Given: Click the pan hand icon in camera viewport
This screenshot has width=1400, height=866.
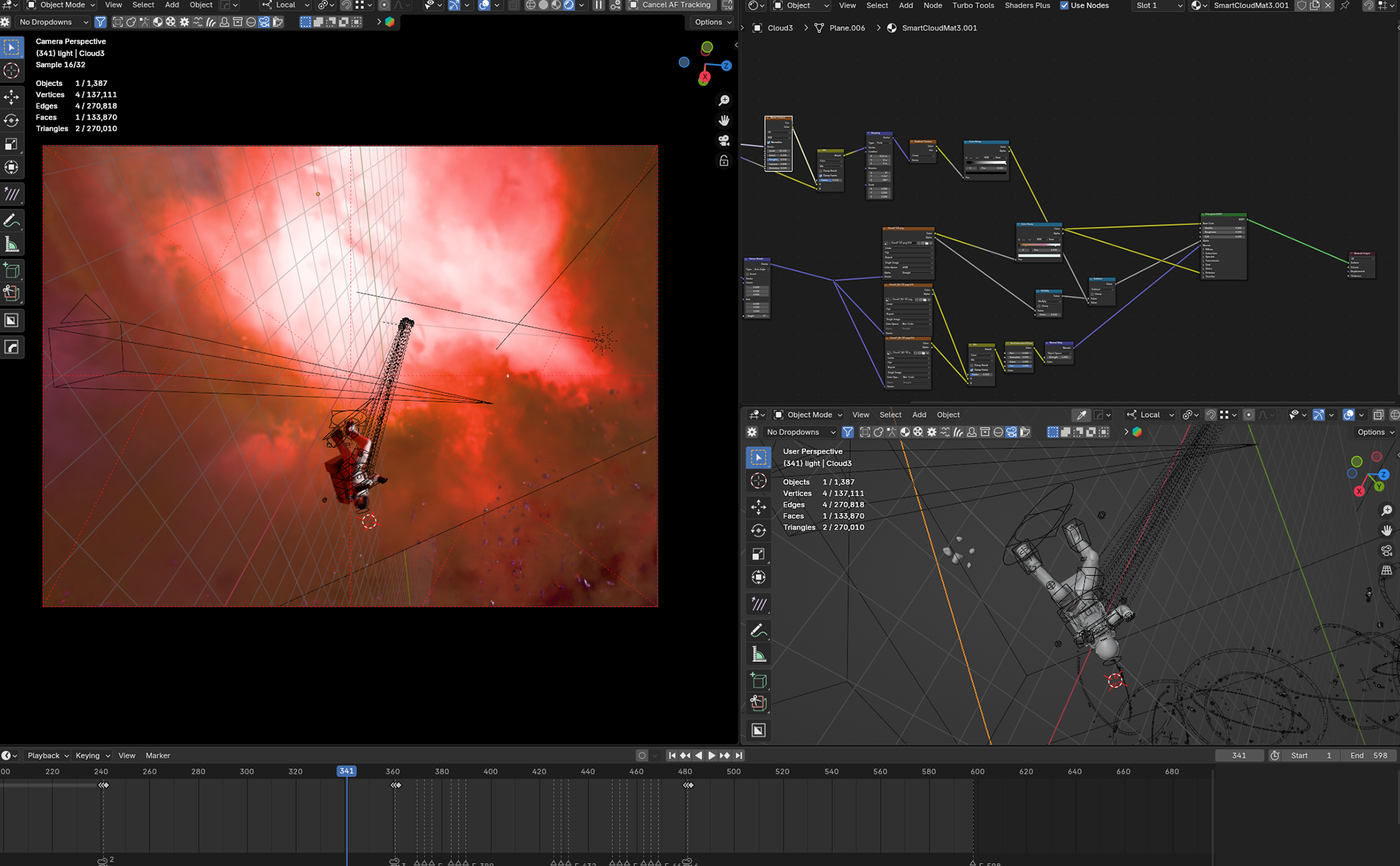Looking at the screenshot, I should (724, 120).
